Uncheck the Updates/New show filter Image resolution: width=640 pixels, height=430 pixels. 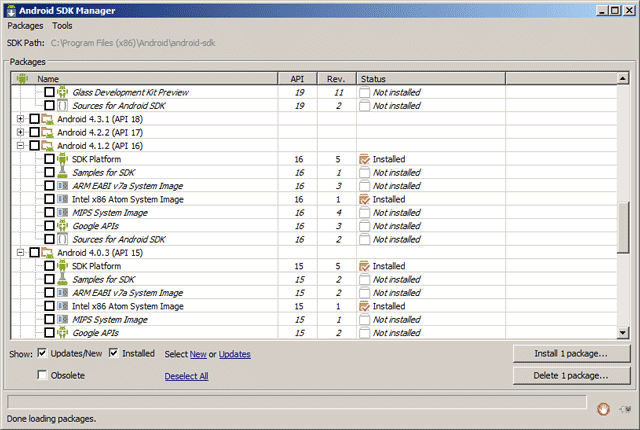click(42, 353)
